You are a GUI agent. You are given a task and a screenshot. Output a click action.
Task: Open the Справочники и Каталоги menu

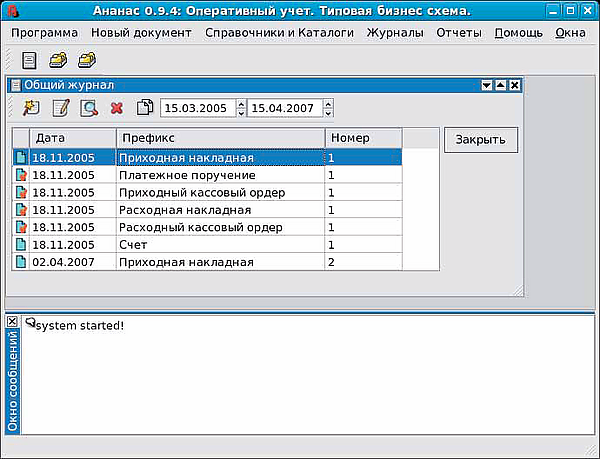279,33
